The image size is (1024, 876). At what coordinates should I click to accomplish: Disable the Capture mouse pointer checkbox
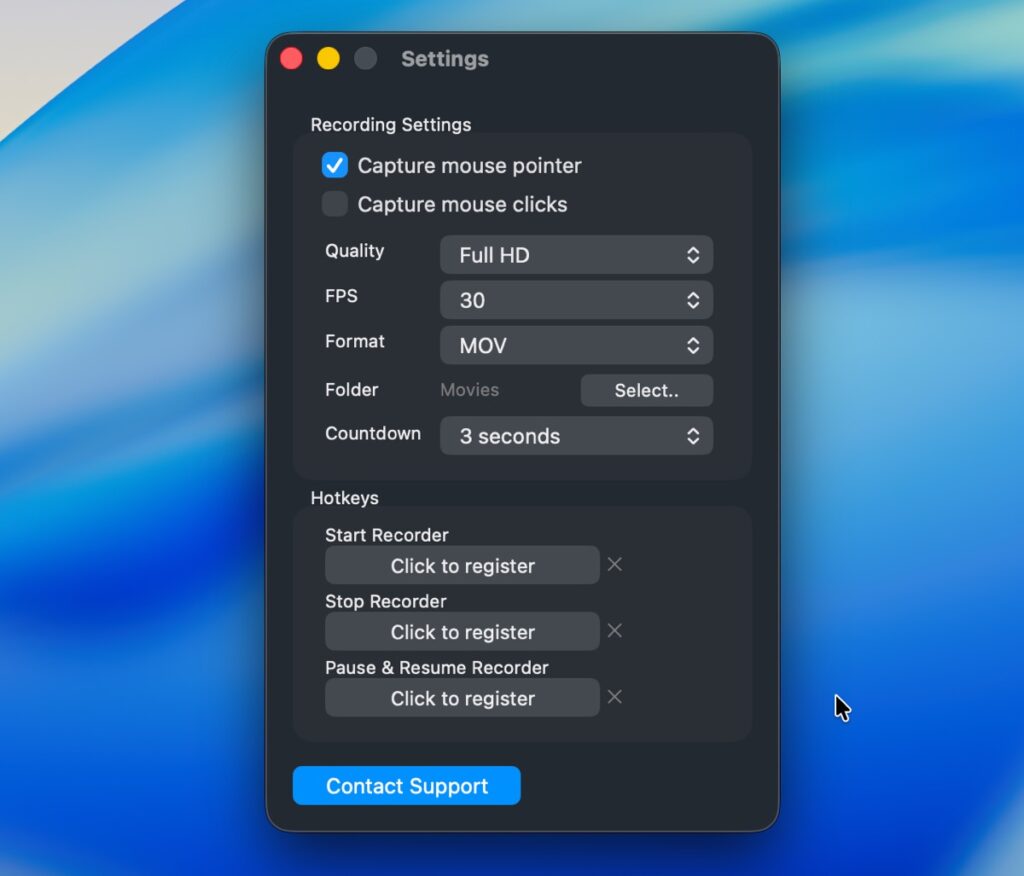coord(335,166)
